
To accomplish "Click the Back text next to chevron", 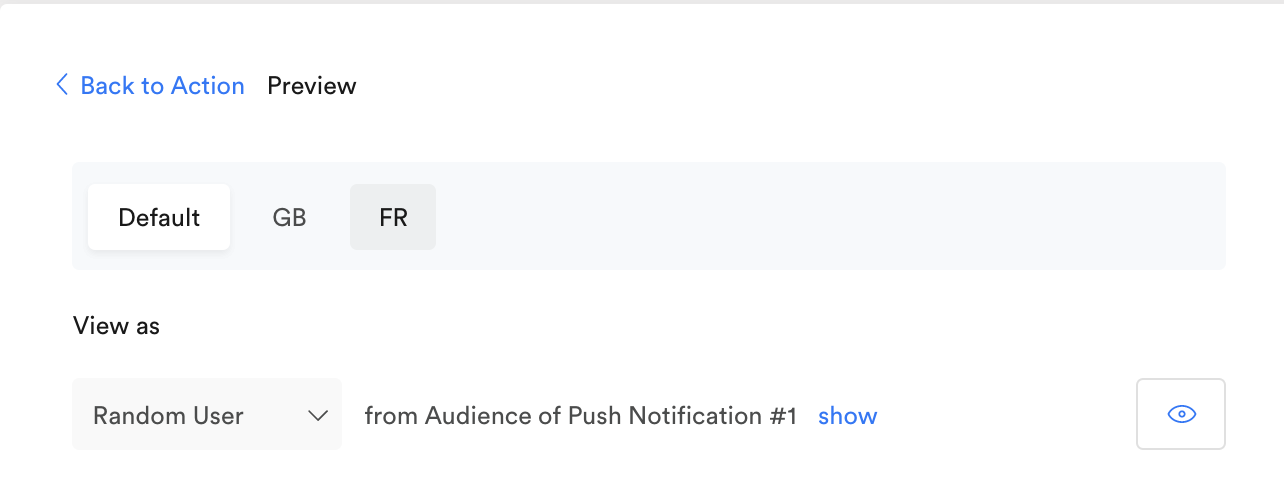I will [107, 86].
